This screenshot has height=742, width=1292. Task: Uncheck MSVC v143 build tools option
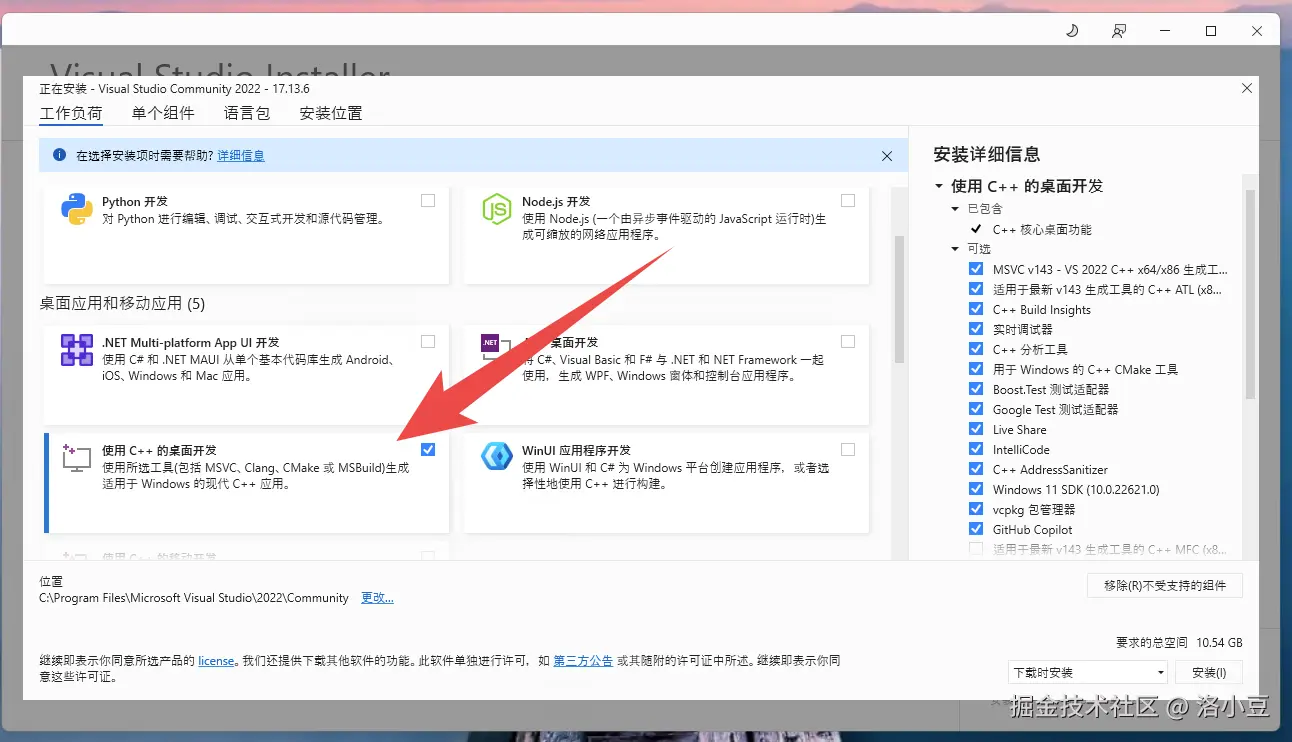click(976, 269)
